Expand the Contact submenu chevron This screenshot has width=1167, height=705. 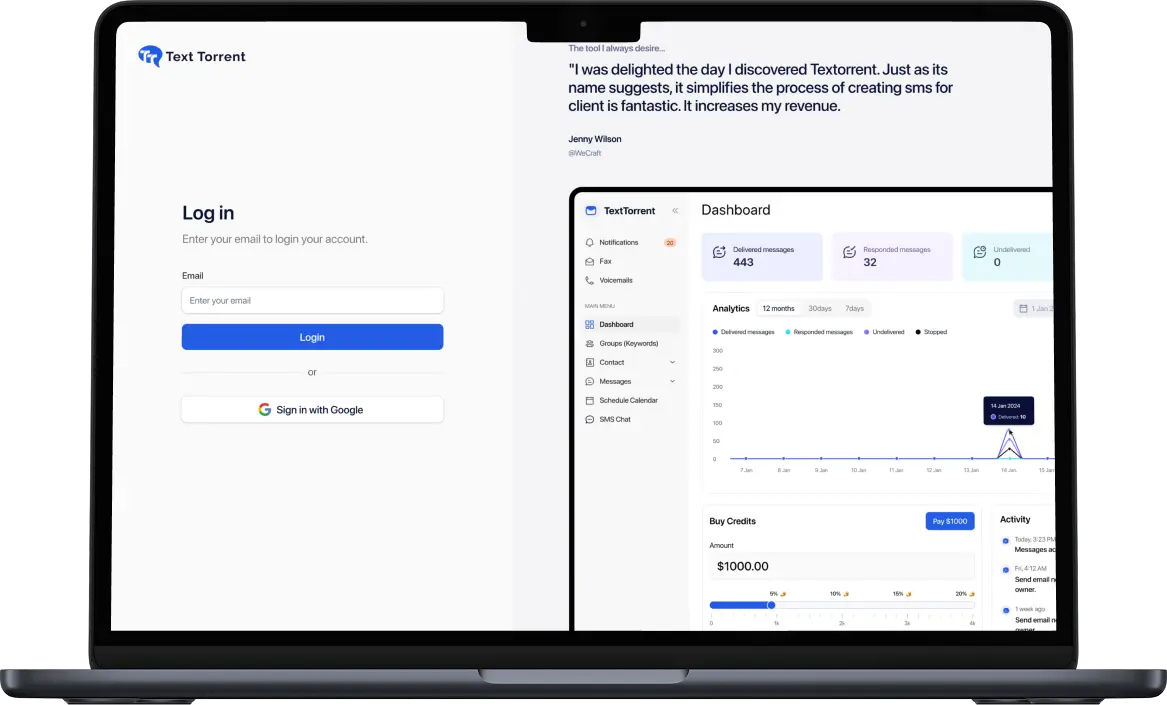672,362
